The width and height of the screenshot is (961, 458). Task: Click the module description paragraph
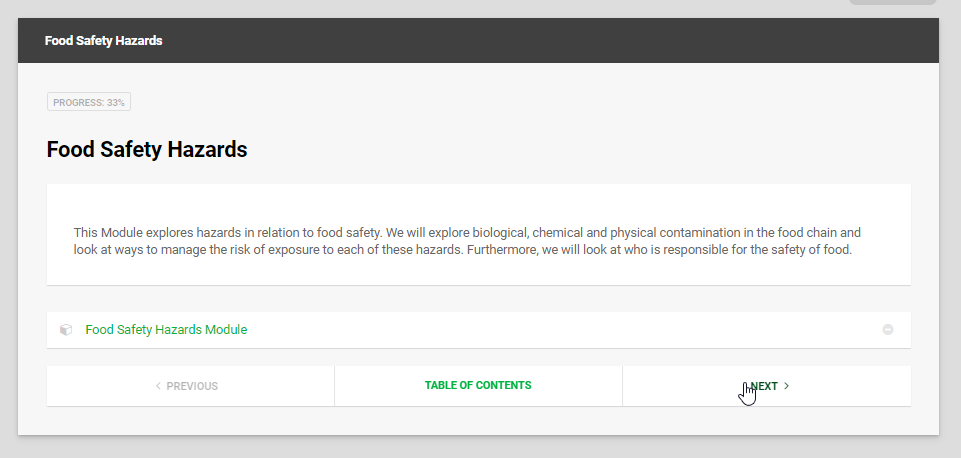click(466, 241)
